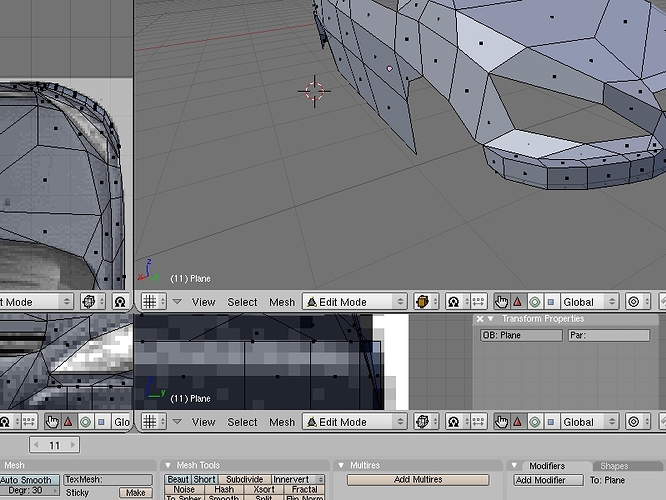Viewport: 666px width, 500px height.
Task: Toggle move object centers only in bottom-right view header
Action: pos(478,422)
